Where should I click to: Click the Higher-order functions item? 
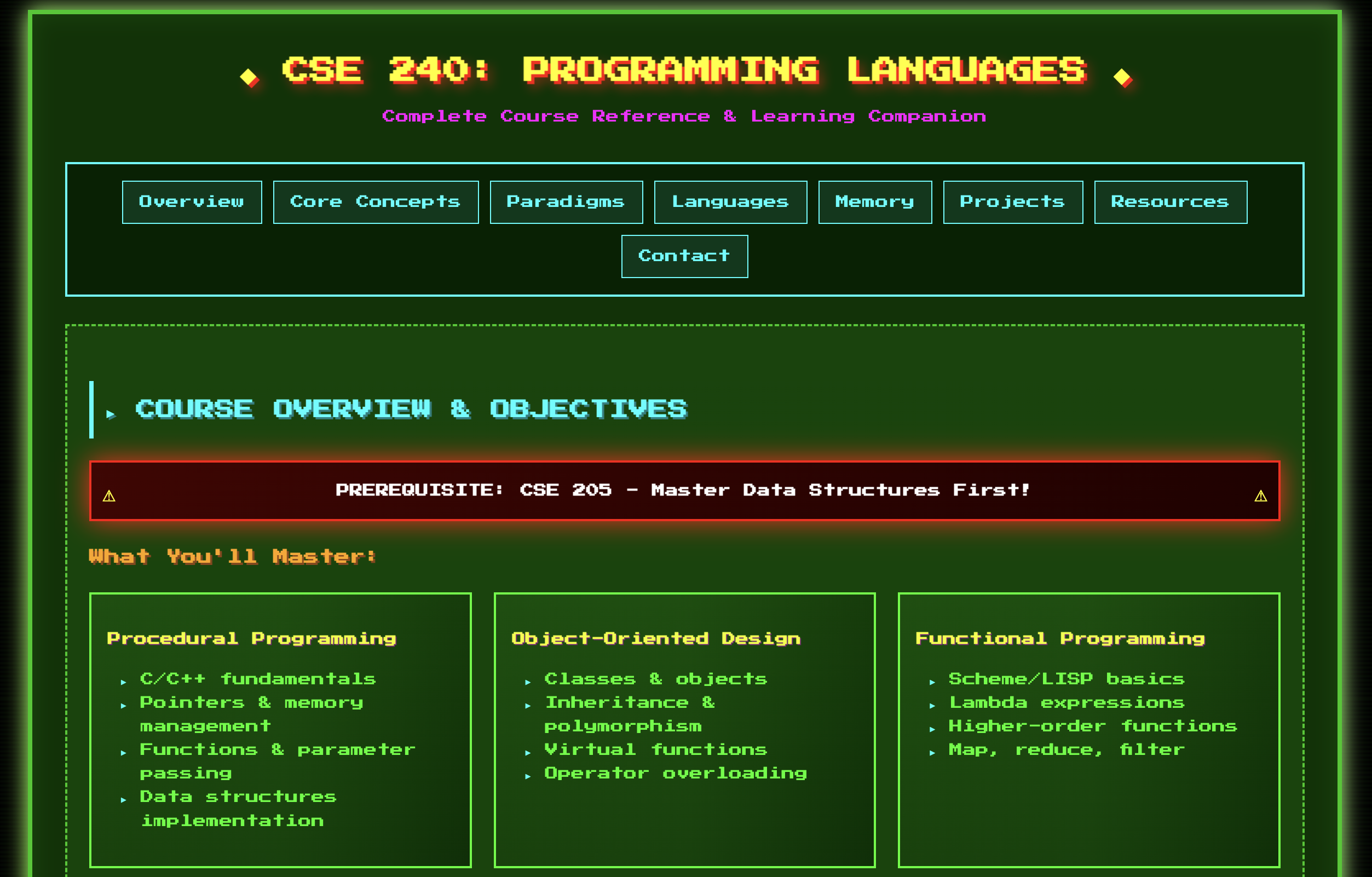(1092, 726)
